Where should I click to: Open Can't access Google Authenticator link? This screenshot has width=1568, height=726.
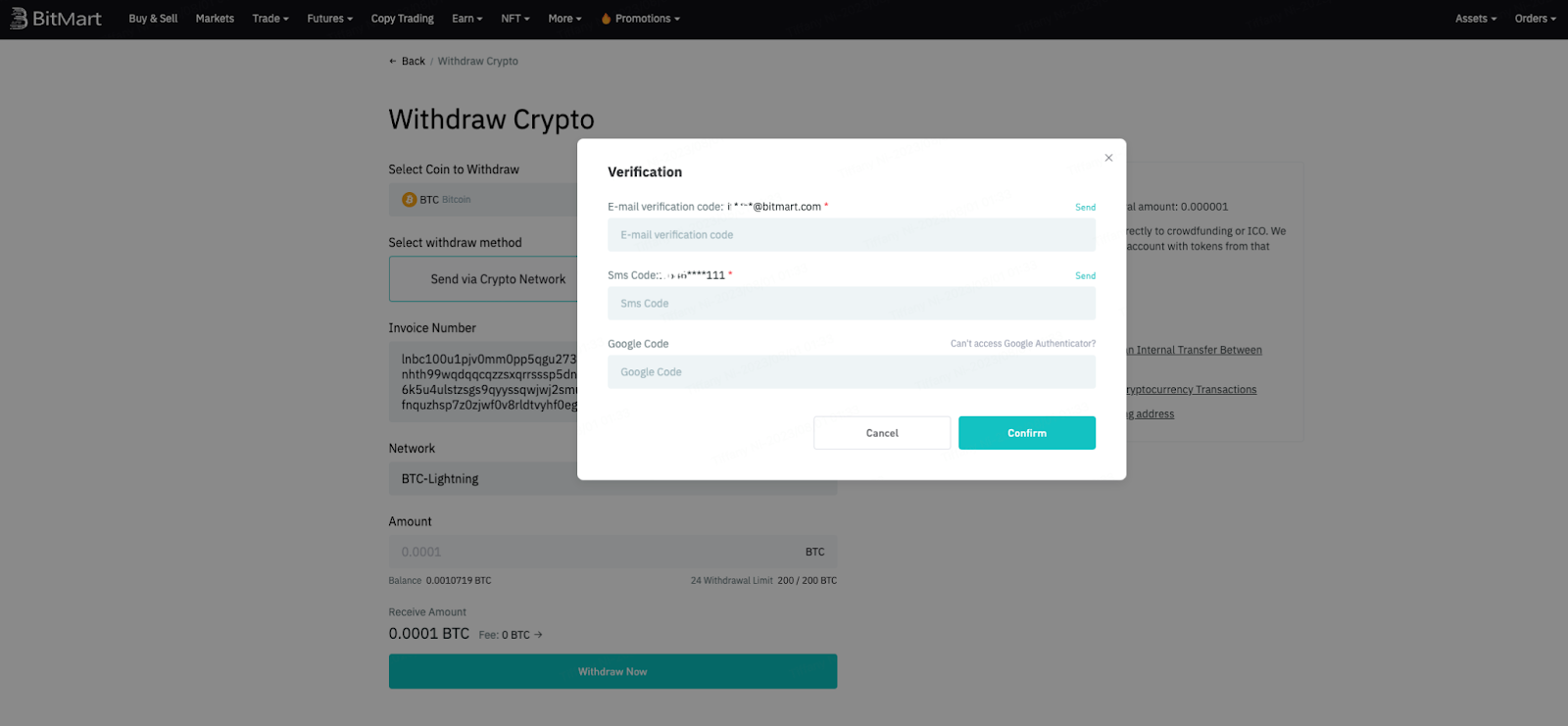[x=1023, y=344]
